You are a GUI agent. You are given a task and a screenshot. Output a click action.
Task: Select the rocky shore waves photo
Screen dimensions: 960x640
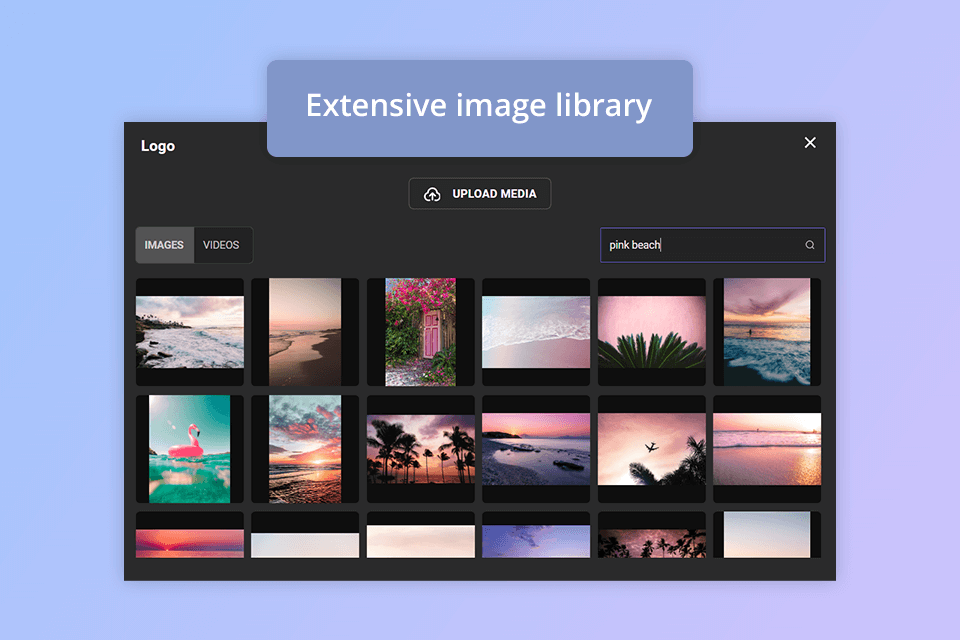[190, 332]
